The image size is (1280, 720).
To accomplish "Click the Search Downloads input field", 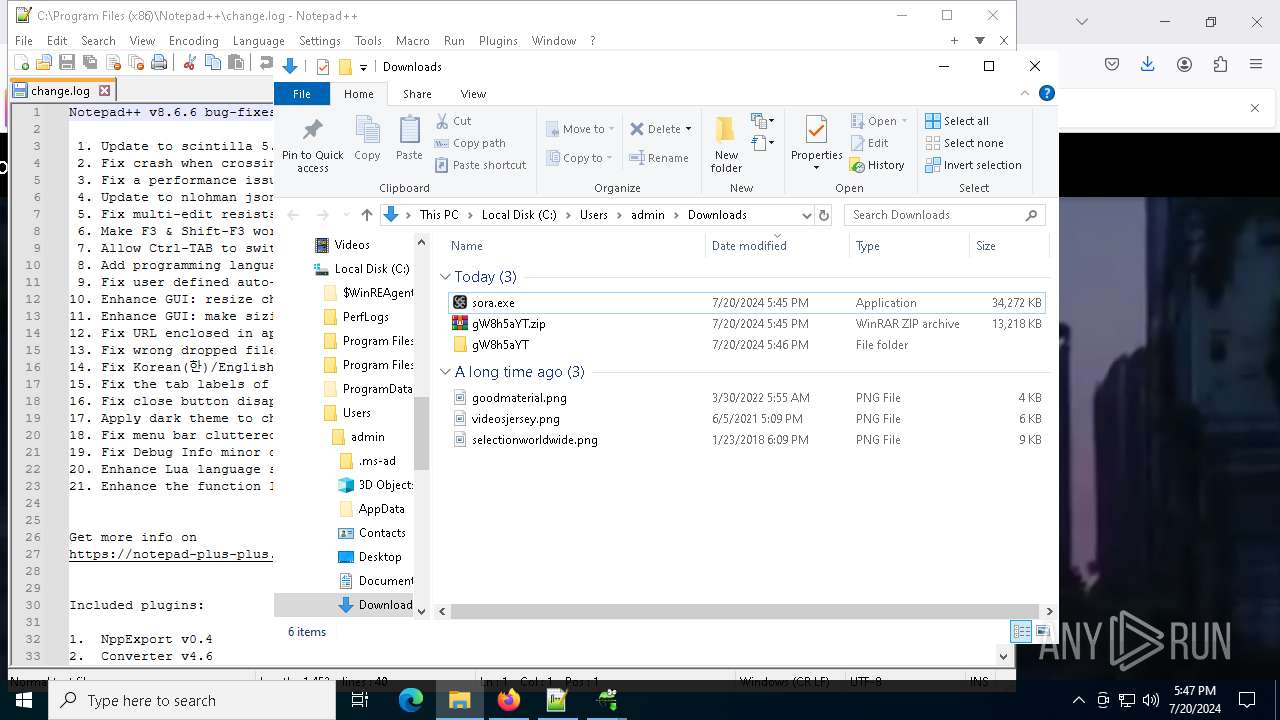I will [945, 215].
